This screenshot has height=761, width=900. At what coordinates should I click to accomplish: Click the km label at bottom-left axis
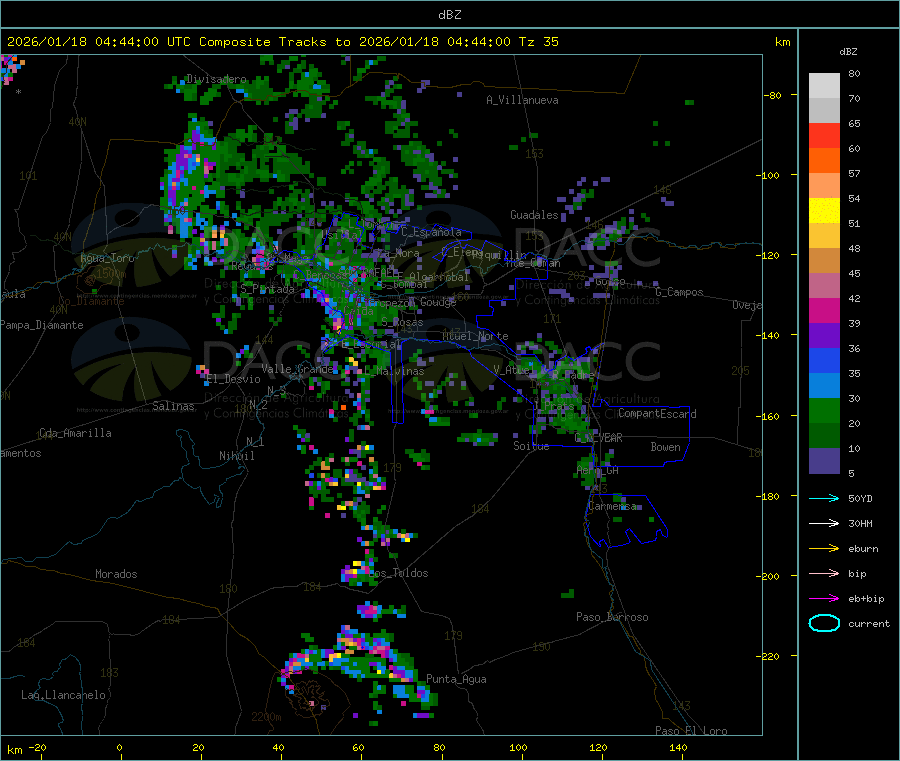pyautogui.click(x=14, y=750)
